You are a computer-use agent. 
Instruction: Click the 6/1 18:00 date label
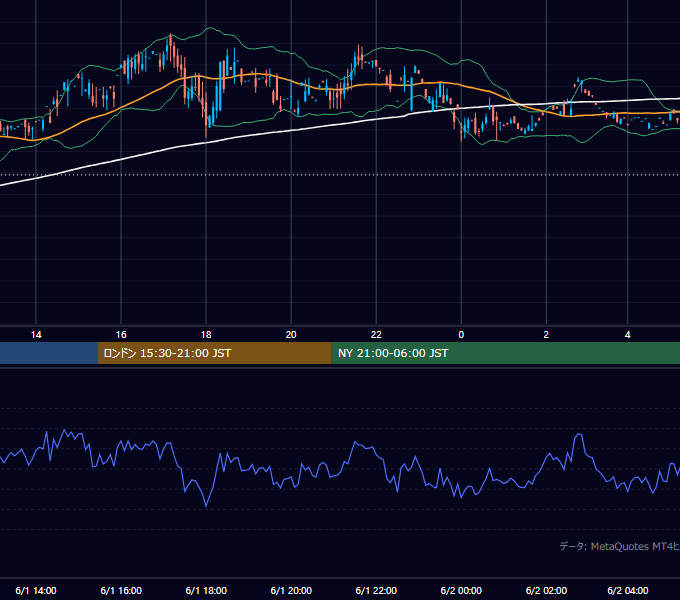tap(206, 590)
